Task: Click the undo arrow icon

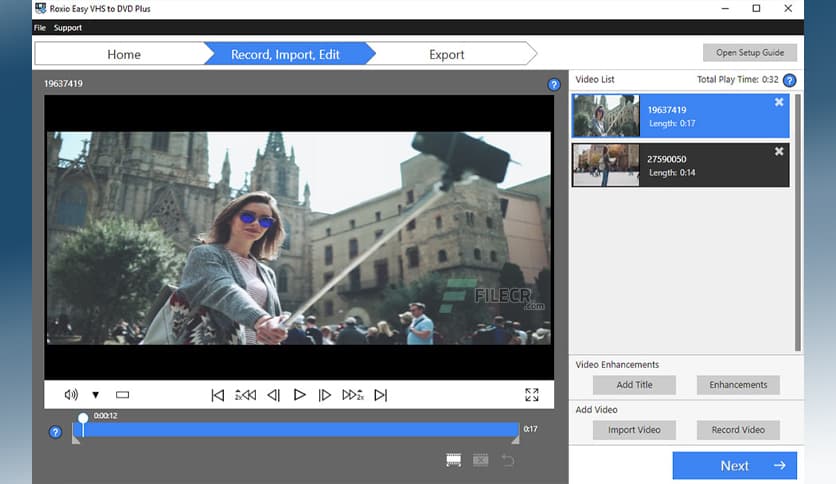Action: 508,460
